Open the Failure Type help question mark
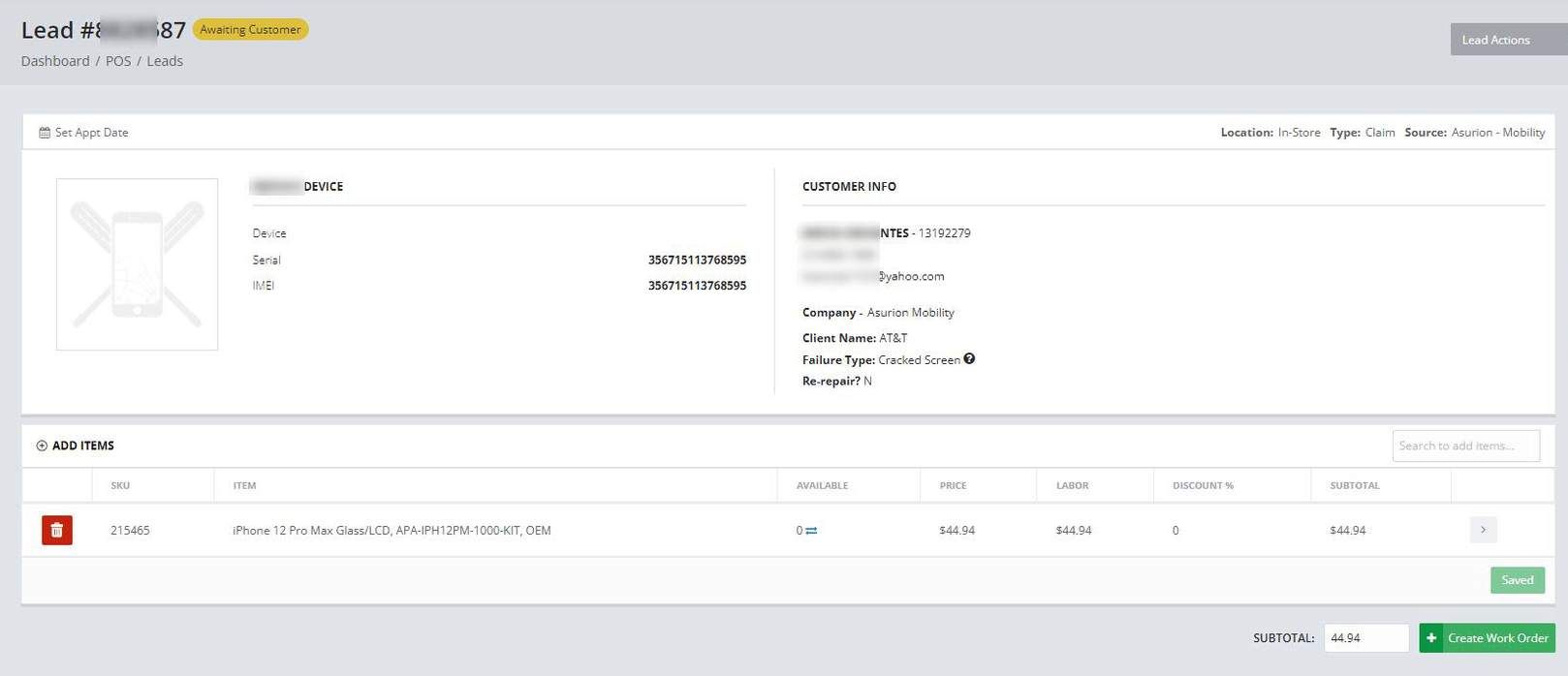The height and width of the screenshot is (676, 1568). pyautogui.click(x=969, y=359)
